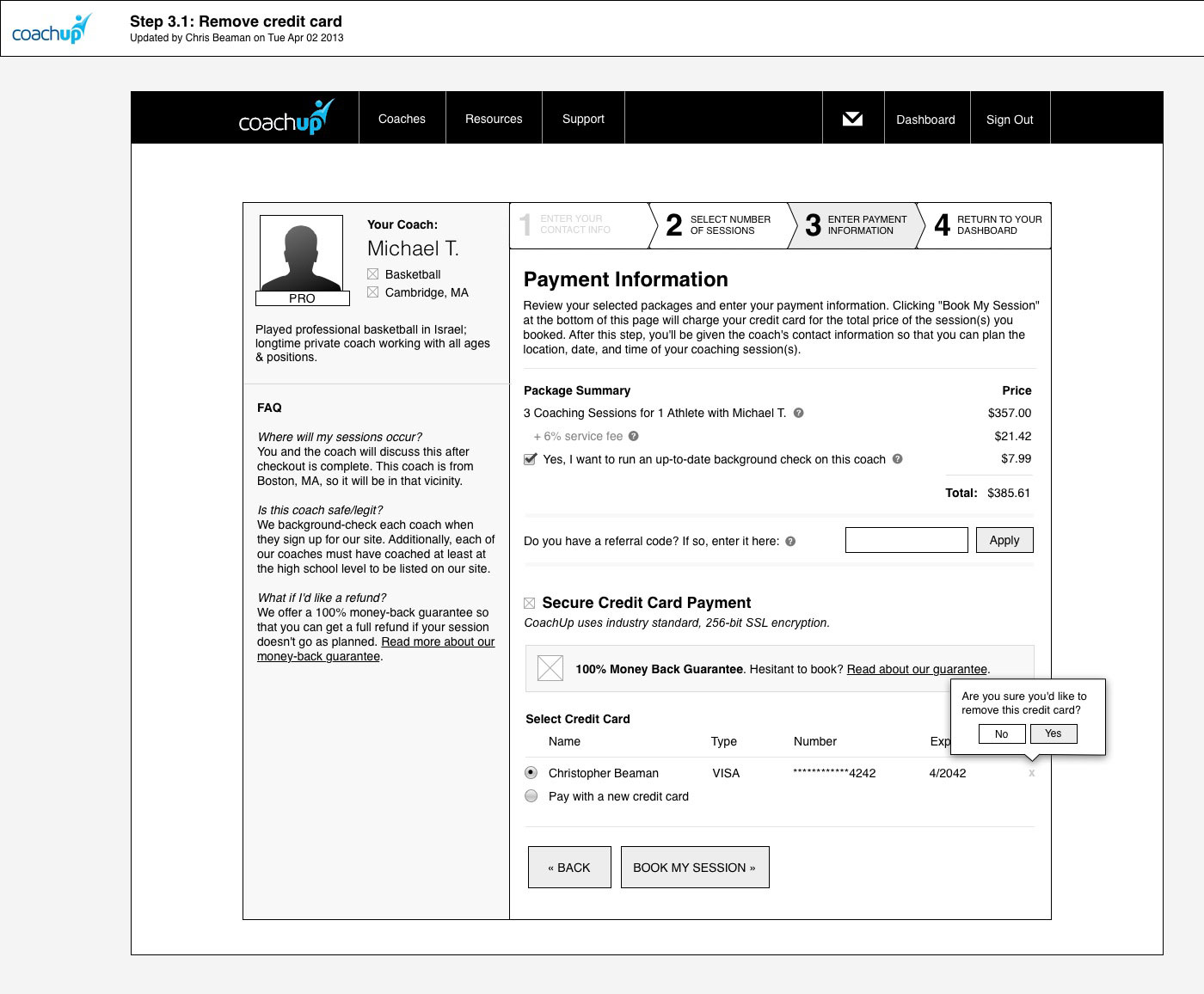Go to step 4 Return to Your Dashboard
This screenshot has height=994, width=1204.
(x=987, y=225)
